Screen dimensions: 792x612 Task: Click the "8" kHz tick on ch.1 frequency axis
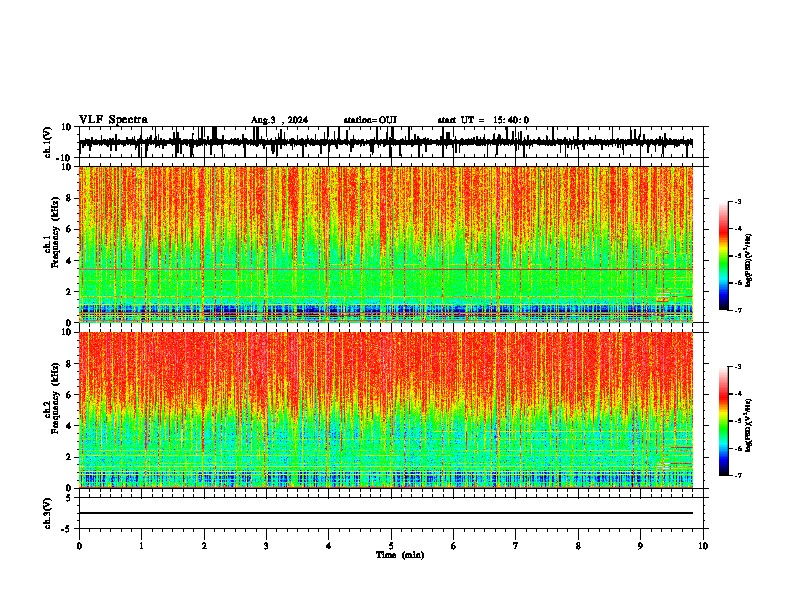click(x=69, y=198)
